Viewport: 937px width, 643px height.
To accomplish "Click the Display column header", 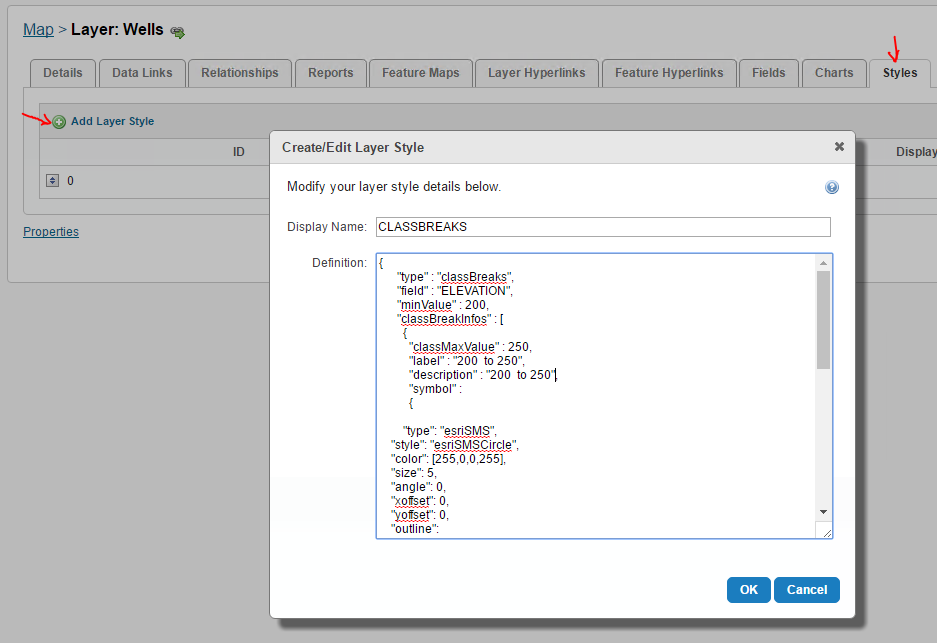I will [x=916, y=152].
